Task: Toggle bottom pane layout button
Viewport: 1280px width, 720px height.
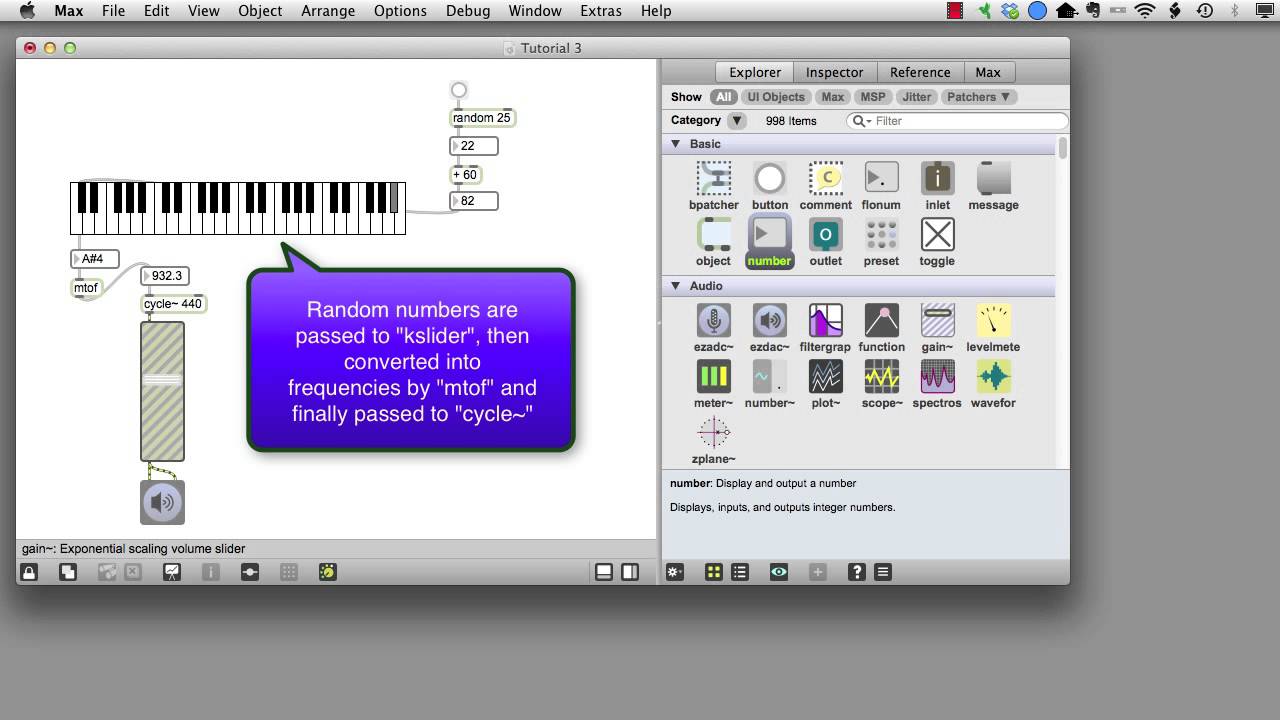Action: (604, 572)
